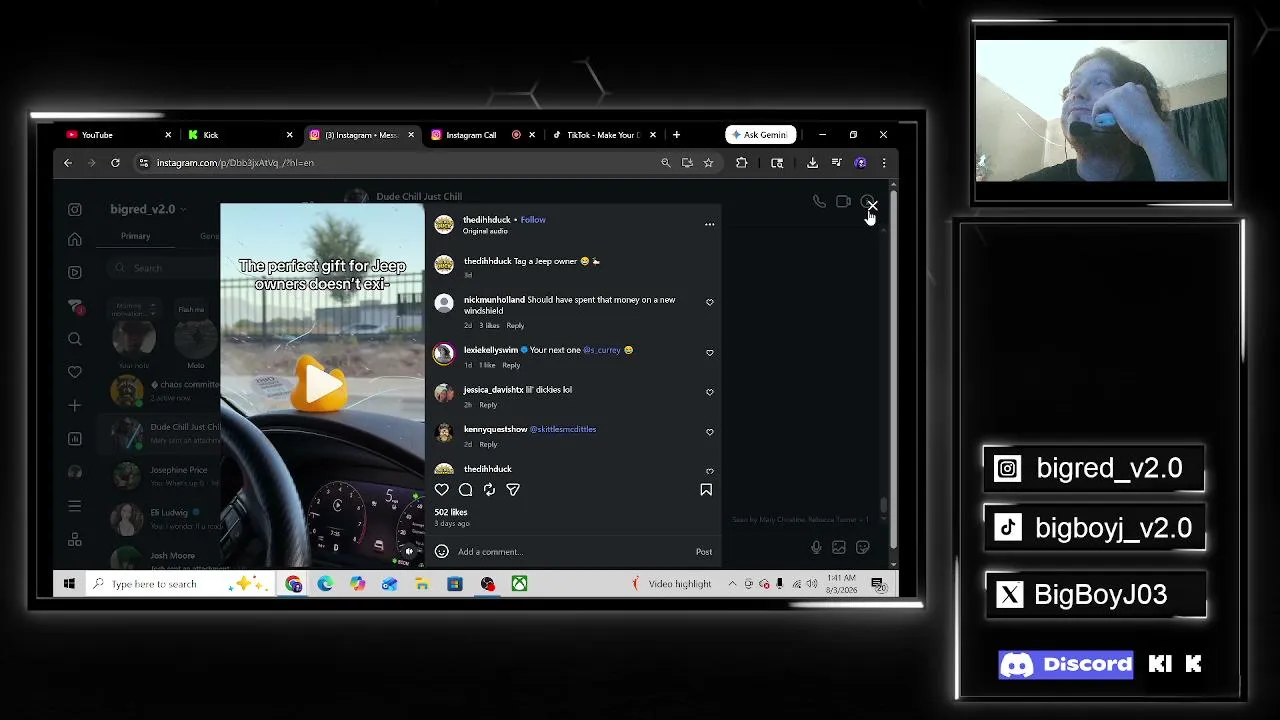Screen dimensions: 1280x720
Task: Open thedihhduck profile from the post header username
Action: (x=487, y=220)
